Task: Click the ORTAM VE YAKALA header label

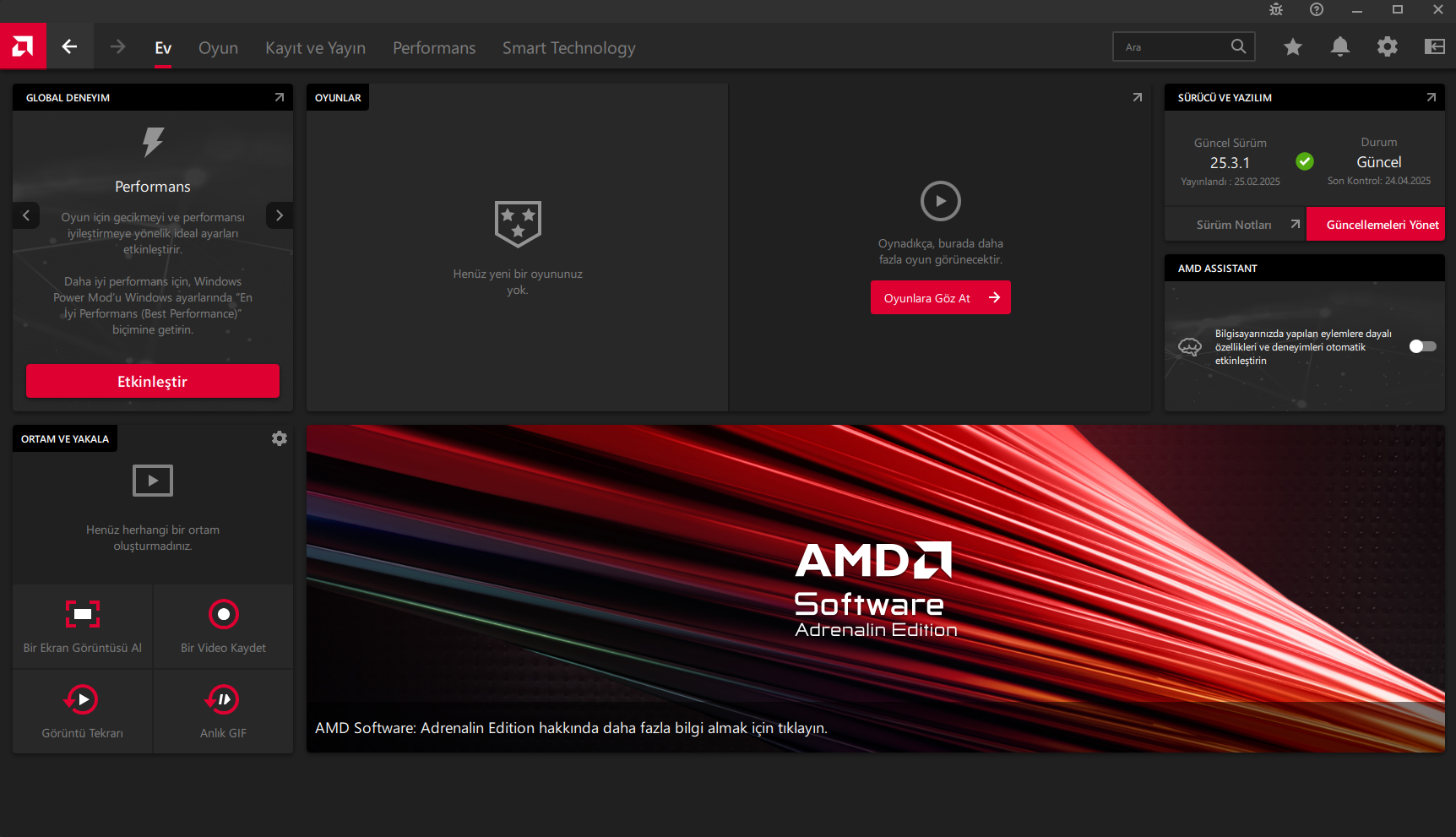Action: 65,439
